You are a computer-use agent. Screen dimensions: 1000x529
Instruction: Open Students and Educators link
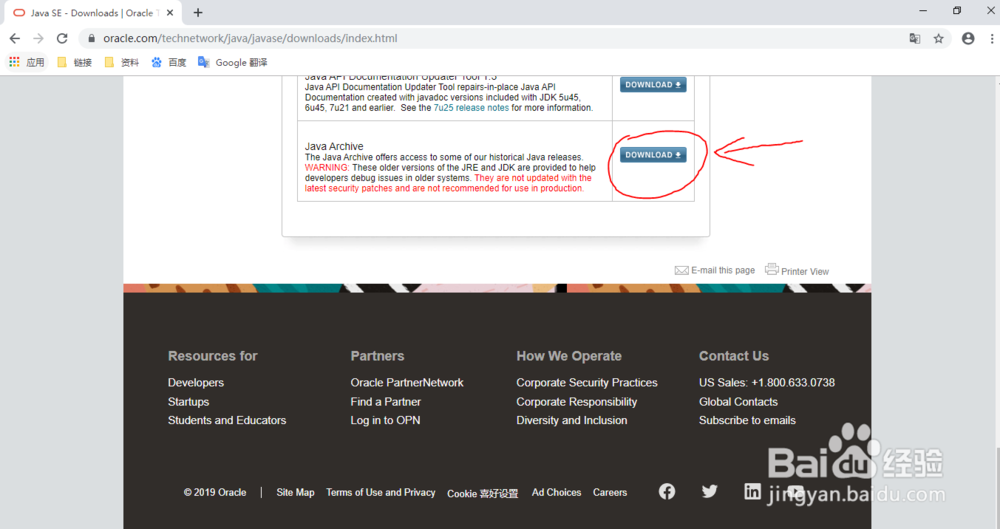coord(227,420)
